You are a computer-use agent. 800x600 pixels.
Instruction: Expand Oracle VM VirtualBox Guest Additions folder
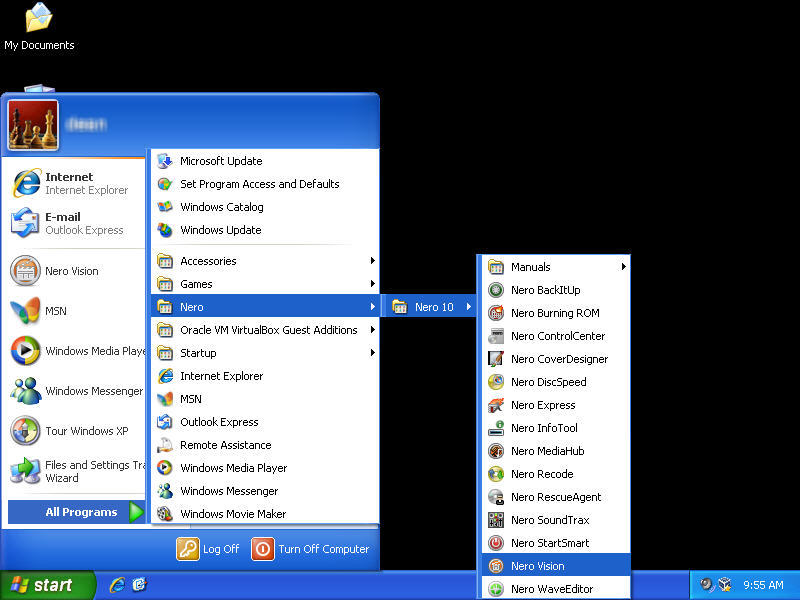point(265,330)
